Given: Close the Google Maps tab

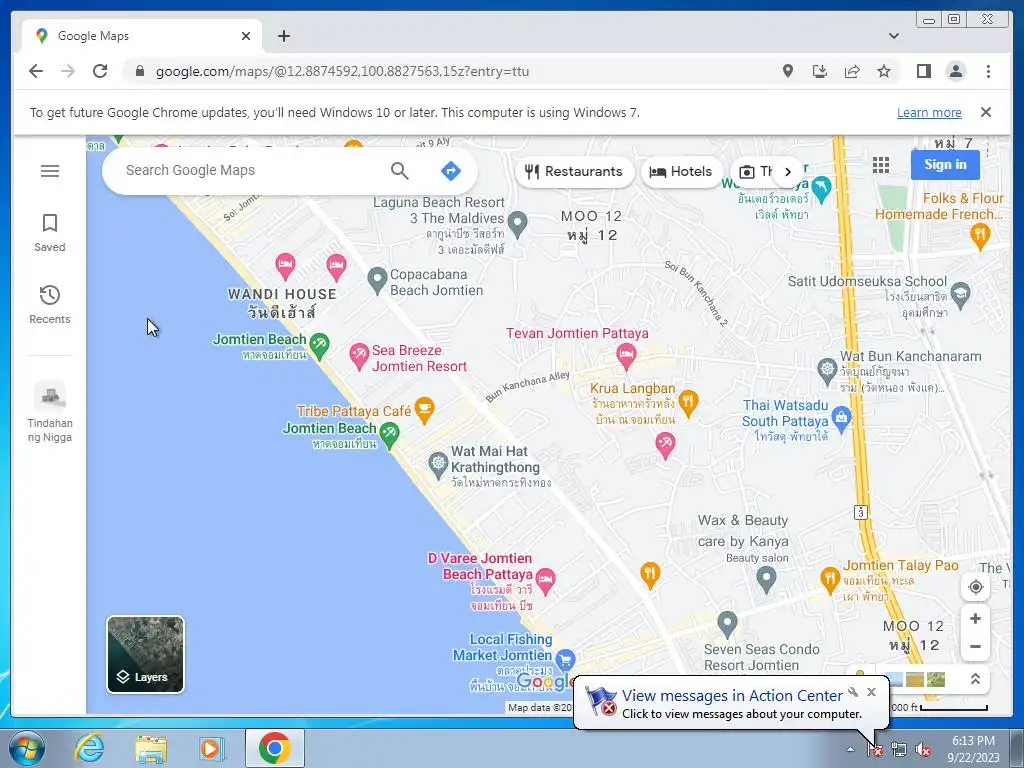Looking at the screenshot, I should click(x=246, y=36).
